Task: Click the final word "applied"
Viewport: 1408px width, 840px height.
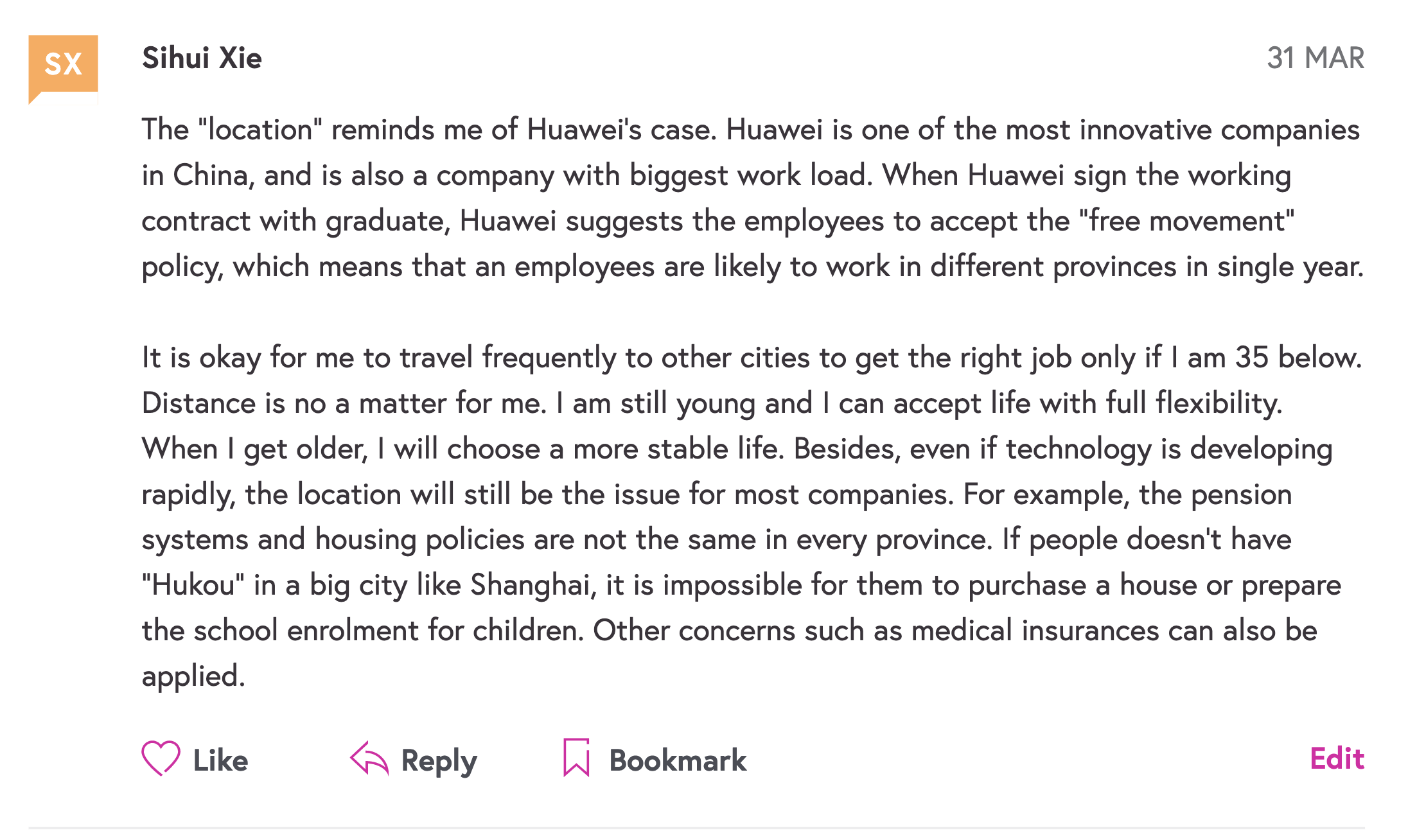Action: pos(192,676)
